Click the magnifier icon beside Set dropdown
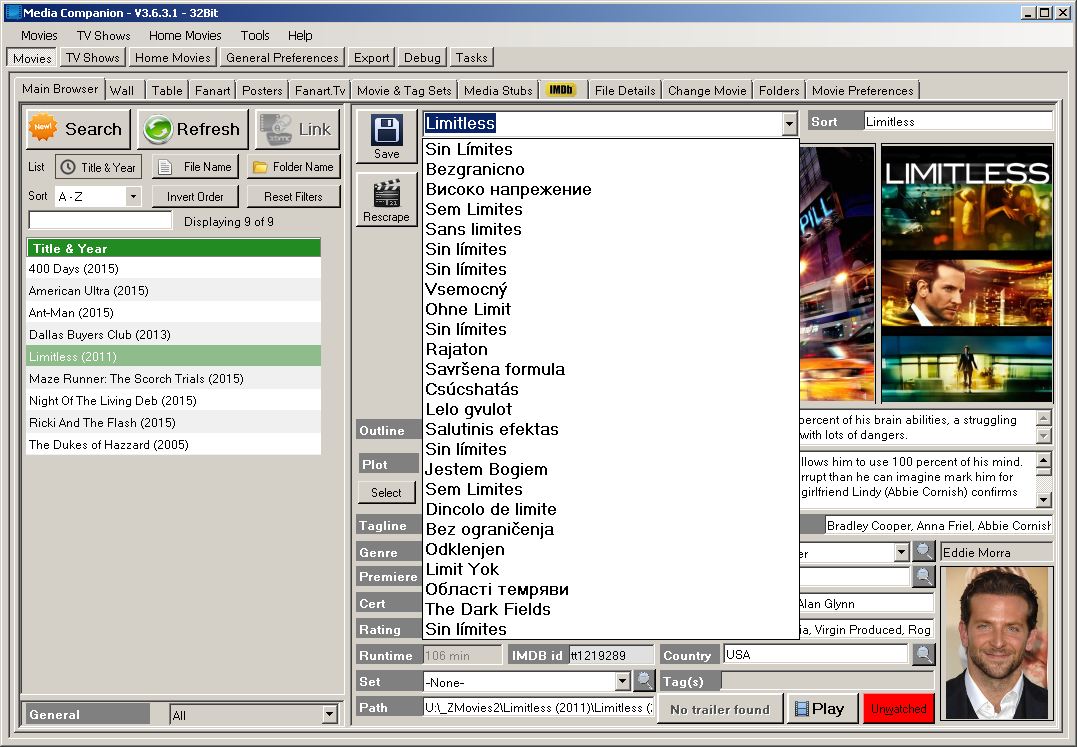The height and width of the screenshot is (747, 1077). 644,681
